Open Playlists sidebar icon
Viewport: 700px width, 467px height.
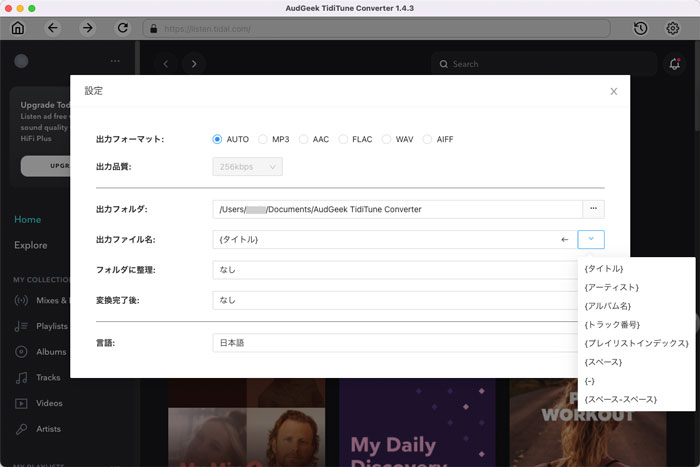point(21,326)
